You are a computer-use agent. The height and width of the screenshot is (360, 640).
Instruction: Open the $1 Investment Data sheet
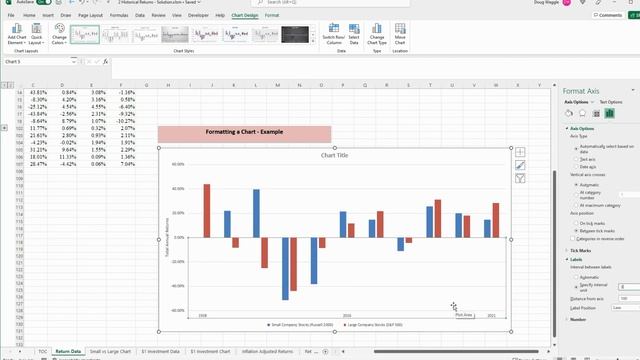click(160, 351)
